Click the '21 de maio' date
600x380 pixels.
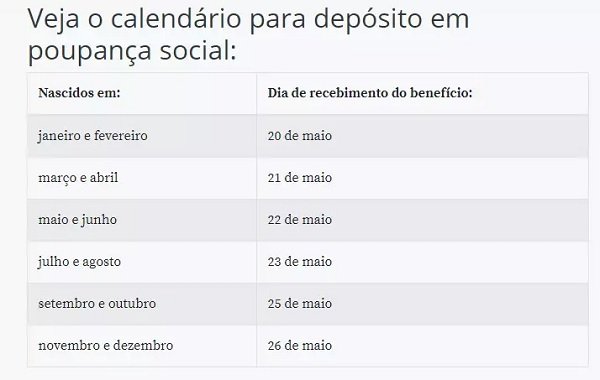(x=300, y=178)
